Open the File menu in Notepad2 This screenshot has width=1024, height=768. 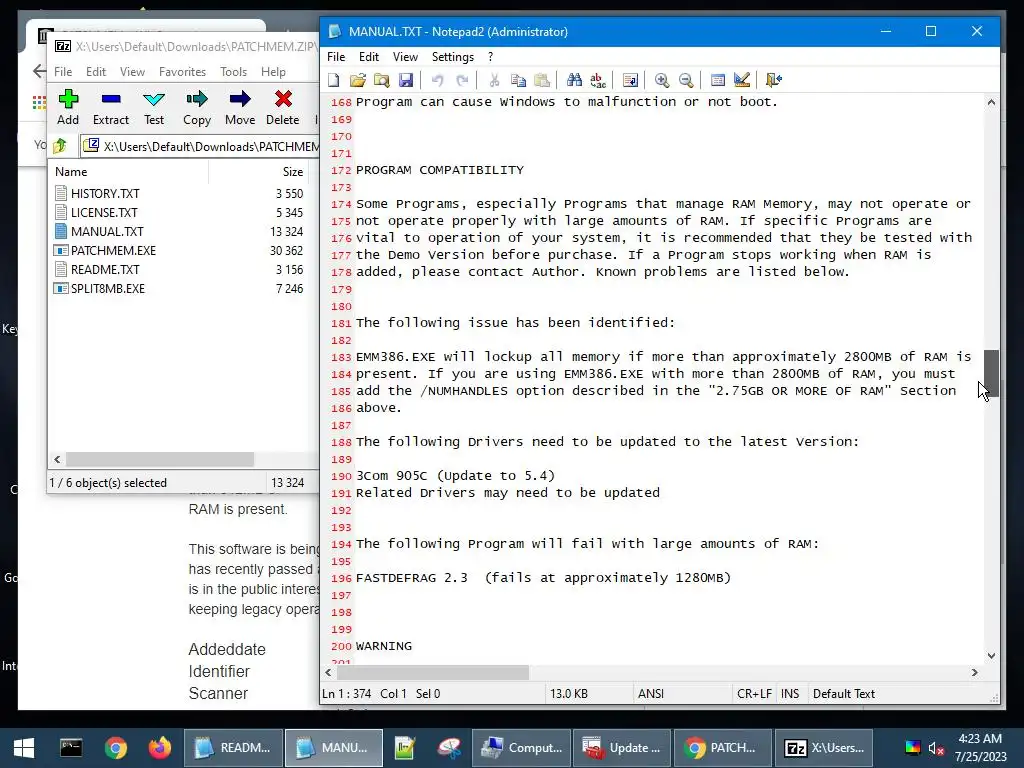pyautogui.click(x=336, y=57)
